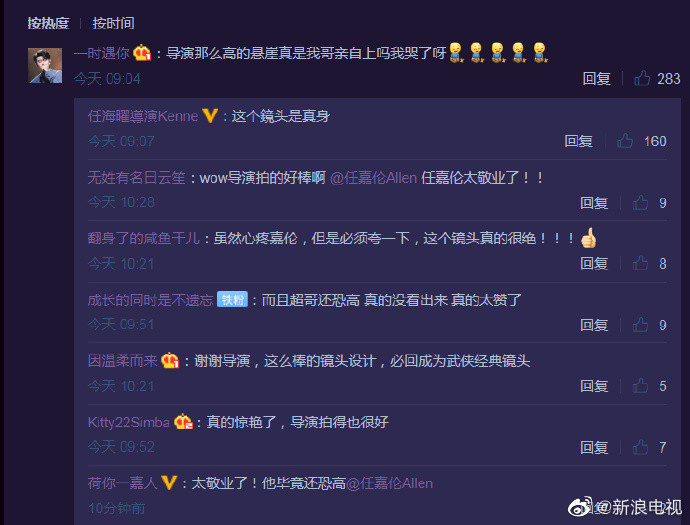Viewport: 690px width, 525px height.
Task: Like the comment from 因温柔而来
Action: (x=640, y=385)
